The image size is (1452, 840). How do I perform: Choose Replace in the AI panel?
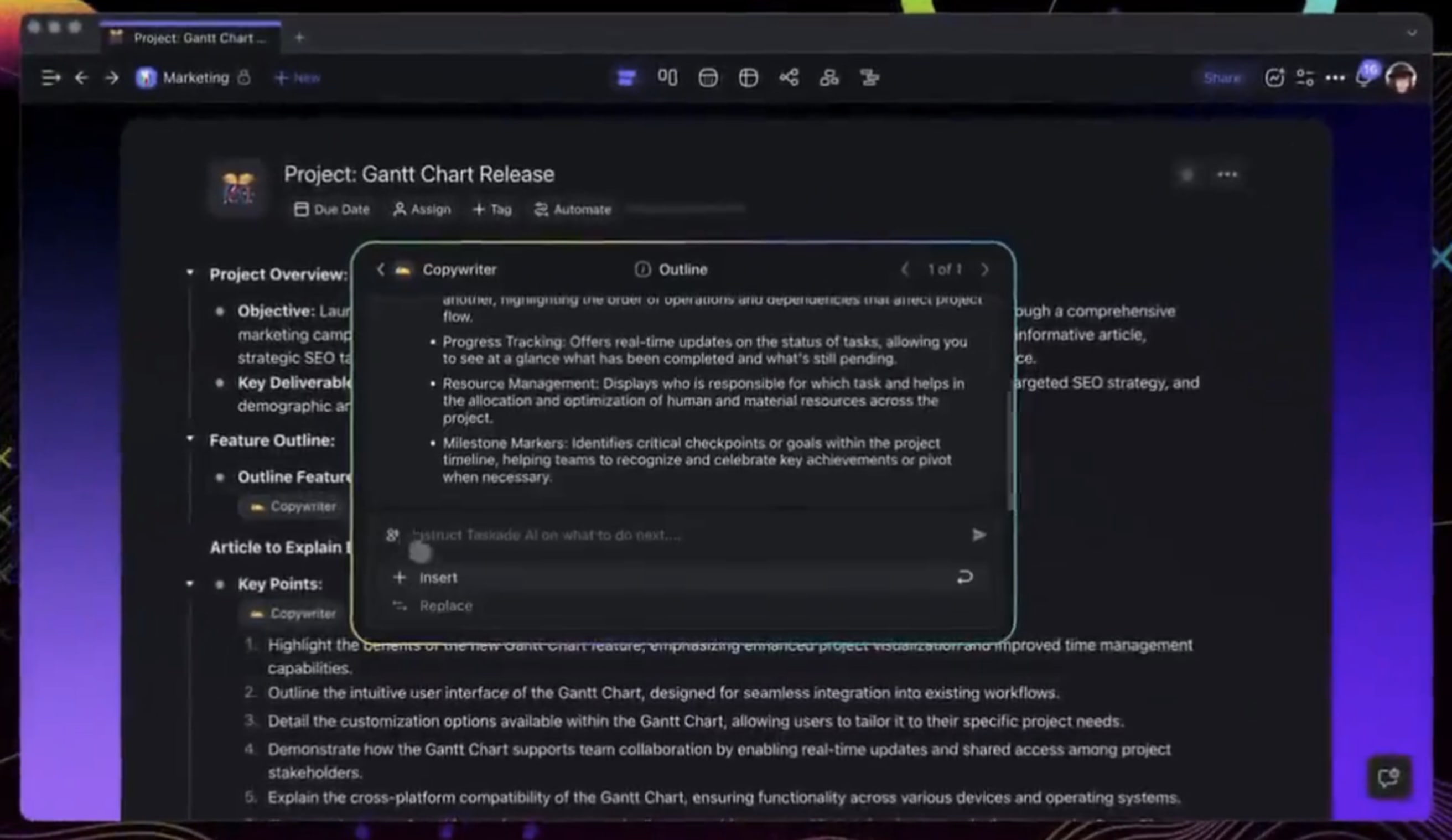(445, 605)
